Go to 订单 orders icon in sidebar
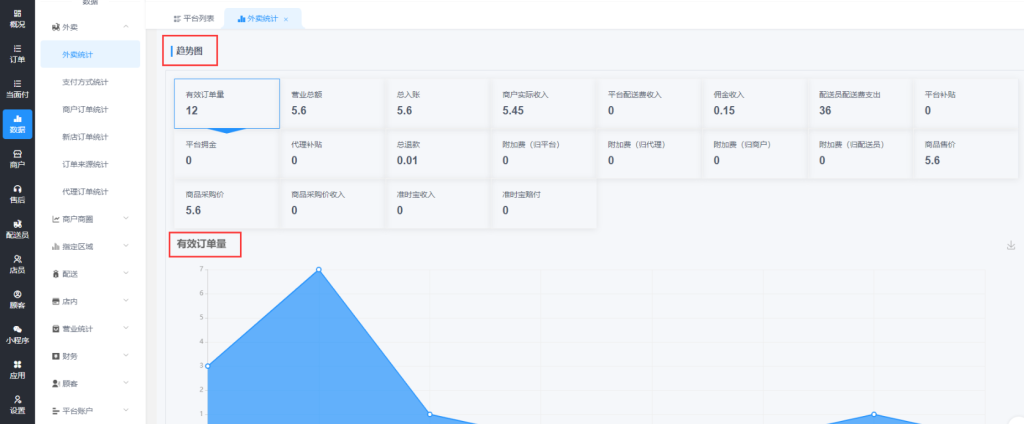The height and width of the screenshot is (424, 1024). click(17, 52)
